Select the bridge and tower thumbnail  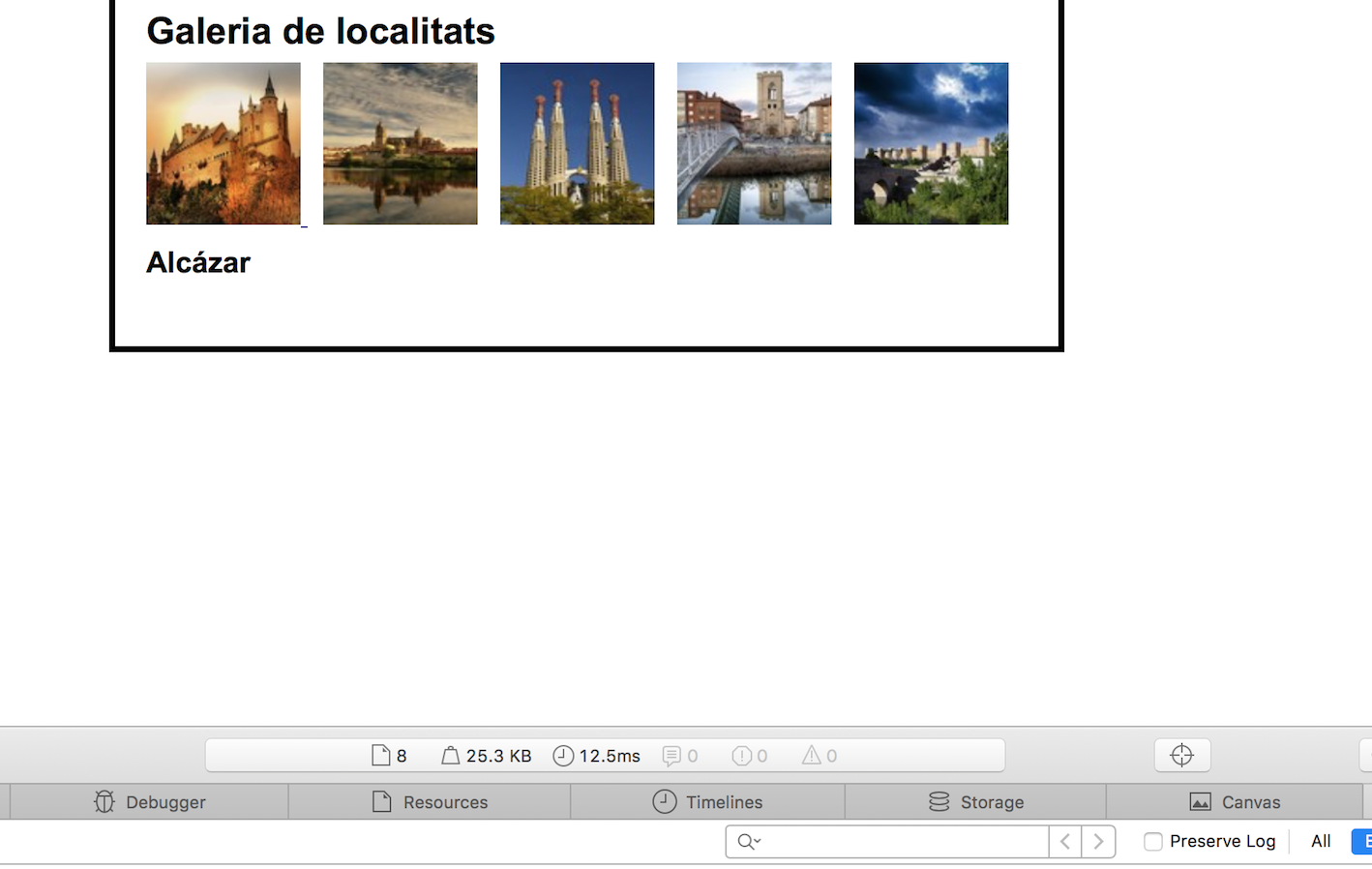click(x=755, y=143)
